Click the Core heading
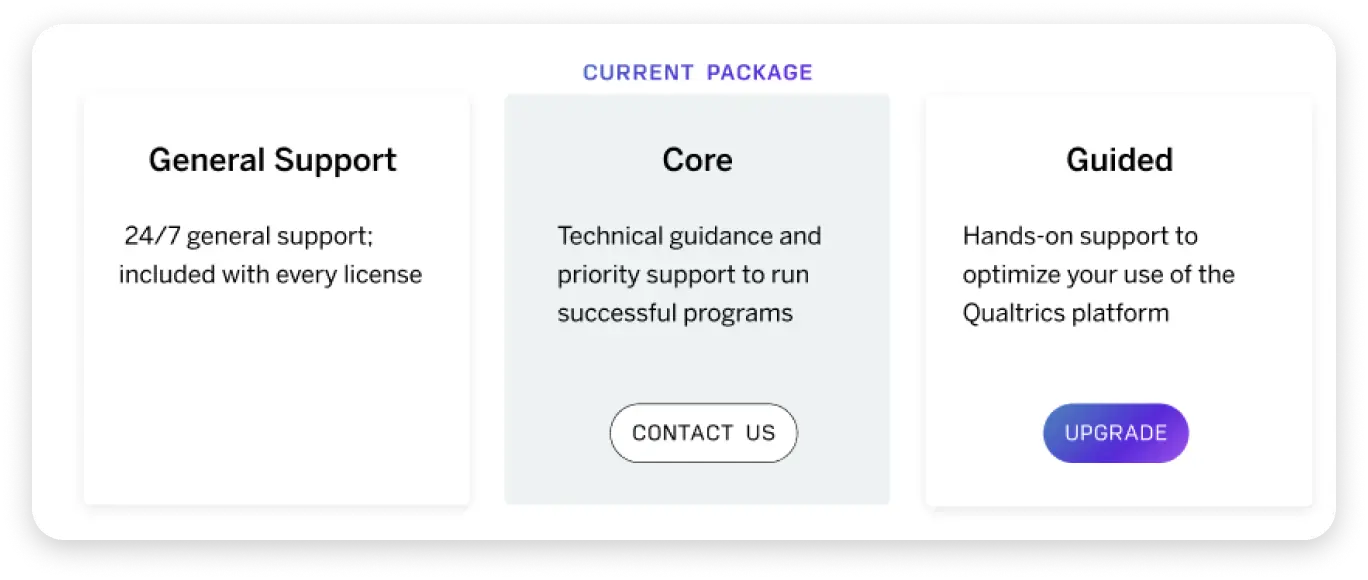Screen dimensions: 1368x580 (697, 159)
